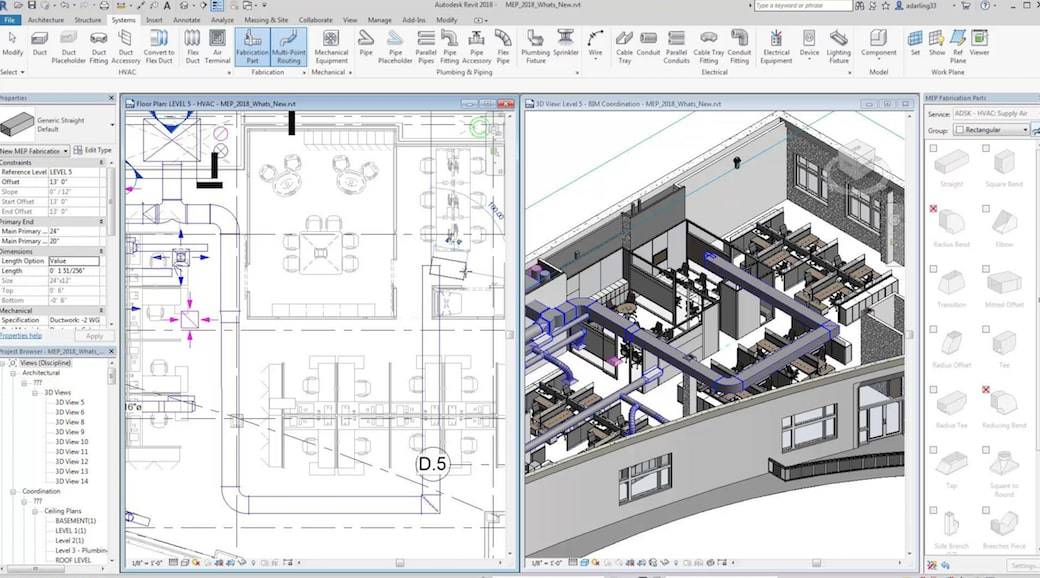The height and width of the screenshot is (578, 1040).
Task: Switch to the Architecture ribbon tab
Action: 46,20
